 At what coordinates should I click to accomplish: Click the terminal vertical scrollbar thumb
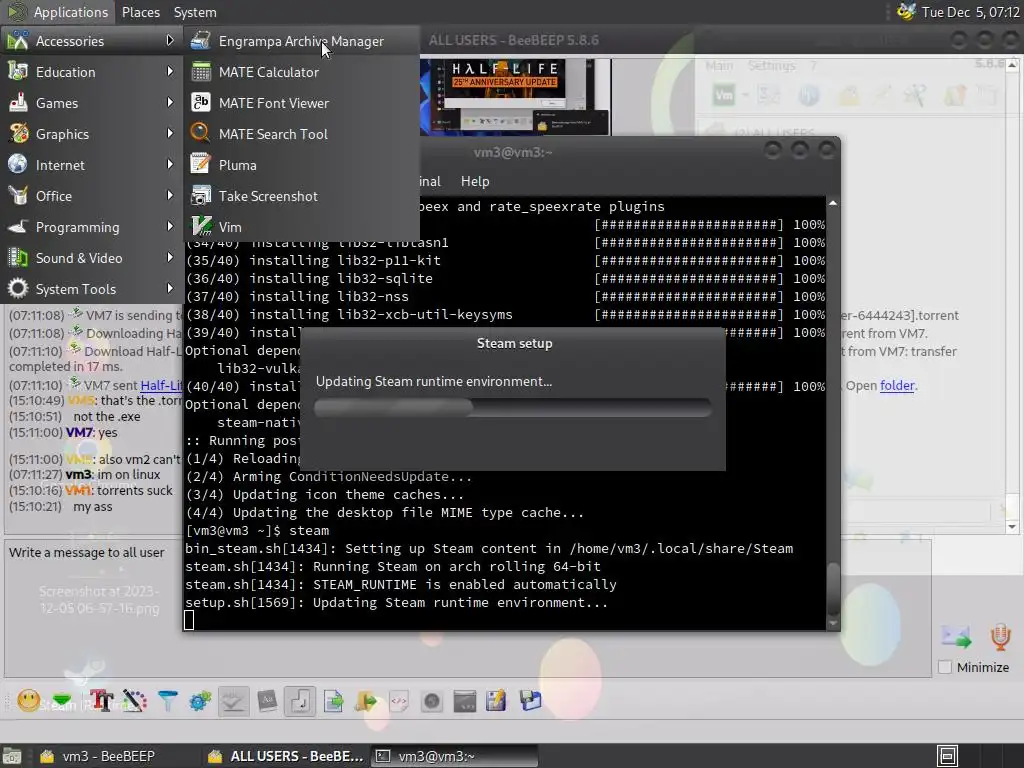point(833,588)
